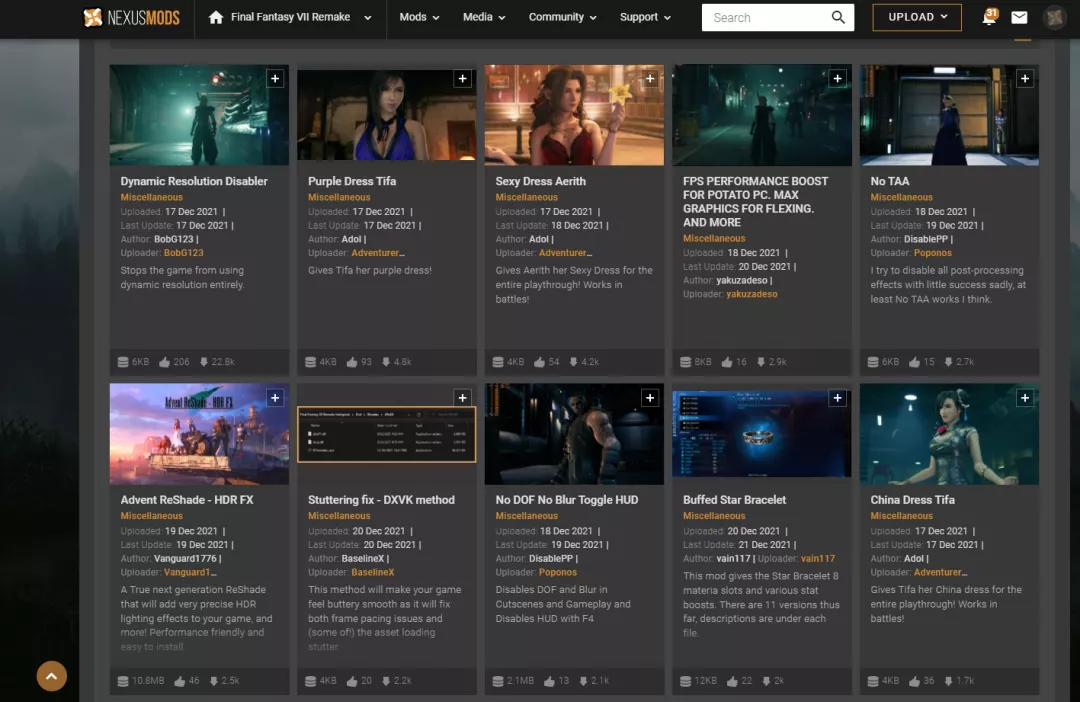Open the Community dropdown menu
1080x702 pixels.
(562, 17)
